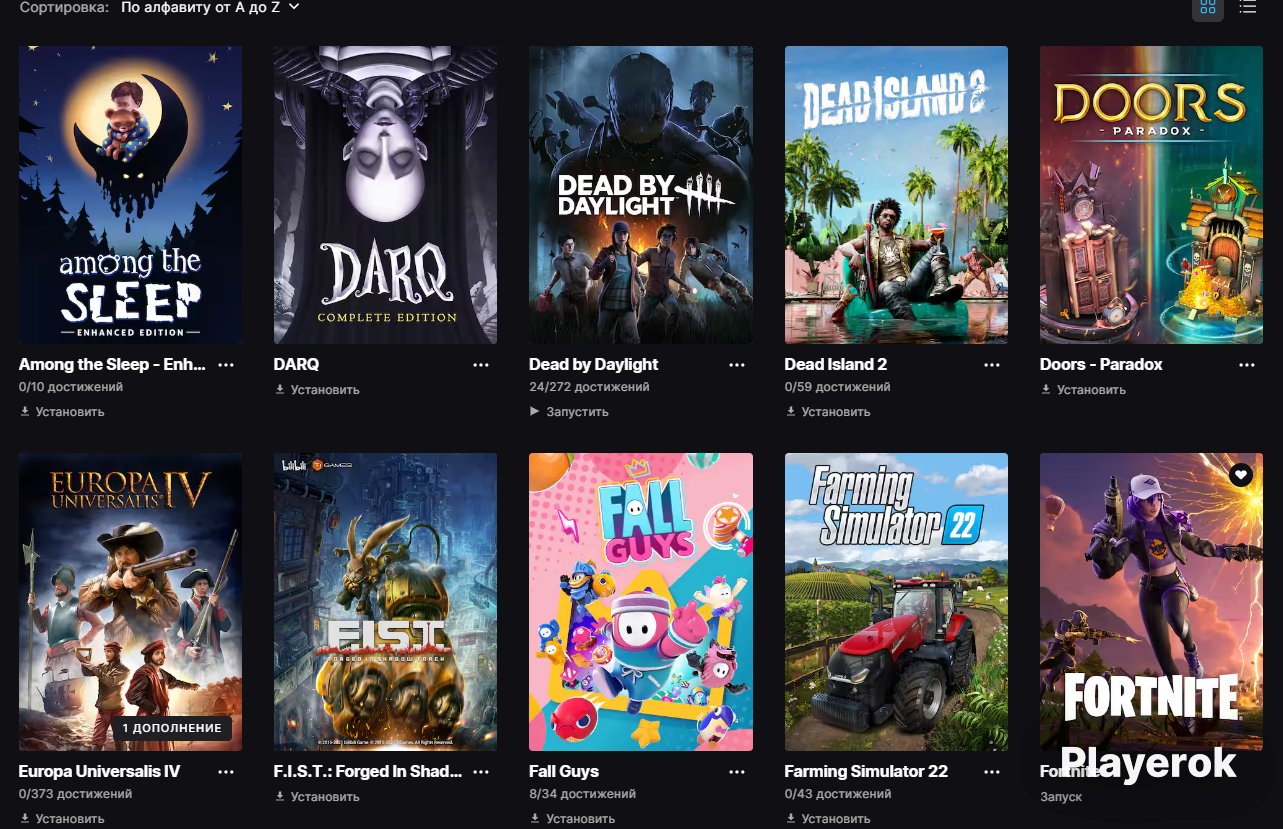Screen dimensions: 1283x829
Task: Open three-dot menu for F.I.S.T.
Action: [482, 772]
